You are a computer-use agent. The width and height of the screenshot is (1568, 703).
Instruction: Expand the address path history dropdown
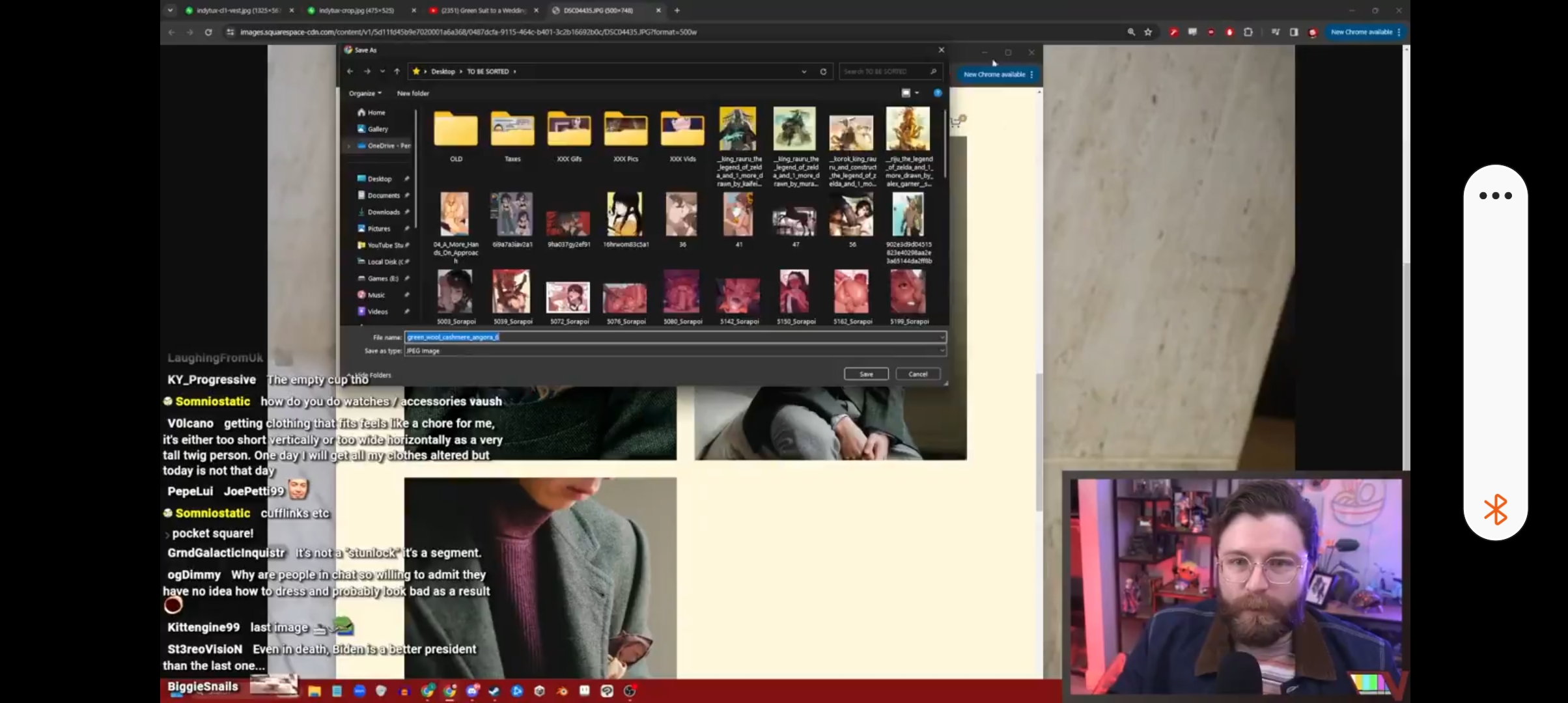[804, 72]
